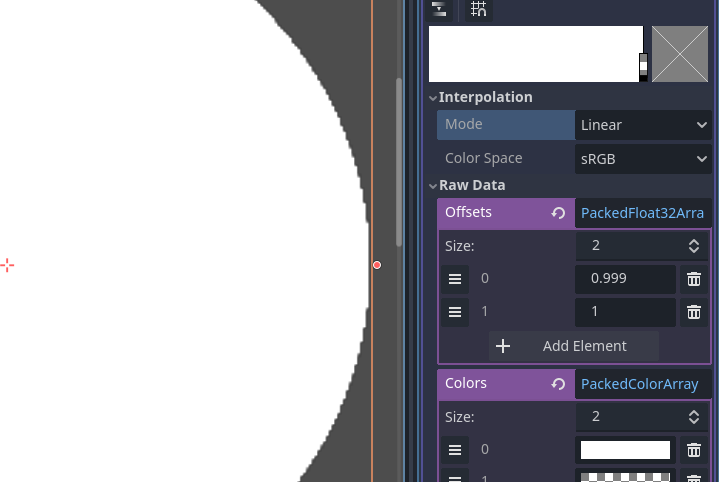719x482 pixels.
Task: Delete offset element 0
Action: pos(694,279)
